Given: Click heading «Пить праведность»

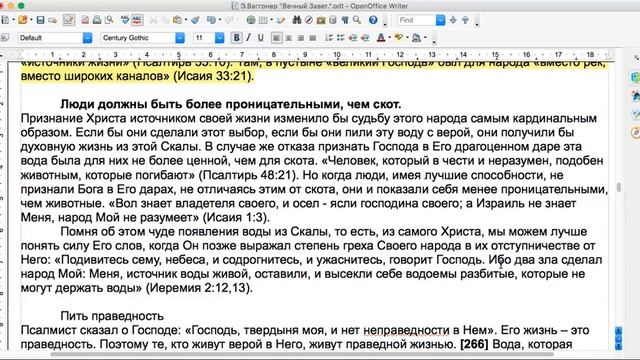Looking at the screenshot, I should tap(112, 316).
